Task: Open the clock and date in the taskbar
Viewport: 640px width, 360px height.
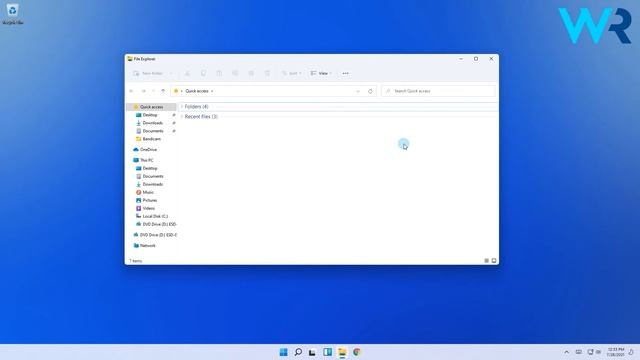Action: coord(616,352)
